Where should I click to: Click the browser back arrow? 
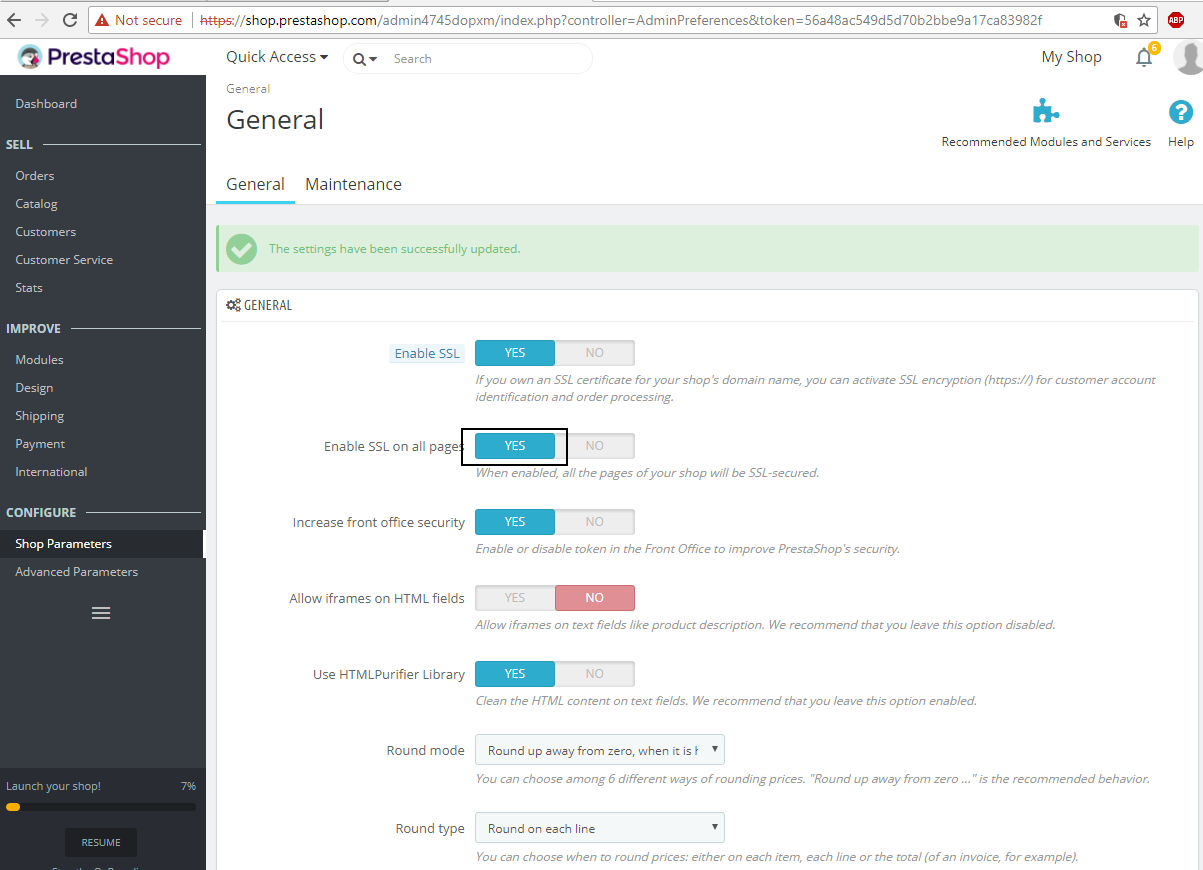(14, 20)
